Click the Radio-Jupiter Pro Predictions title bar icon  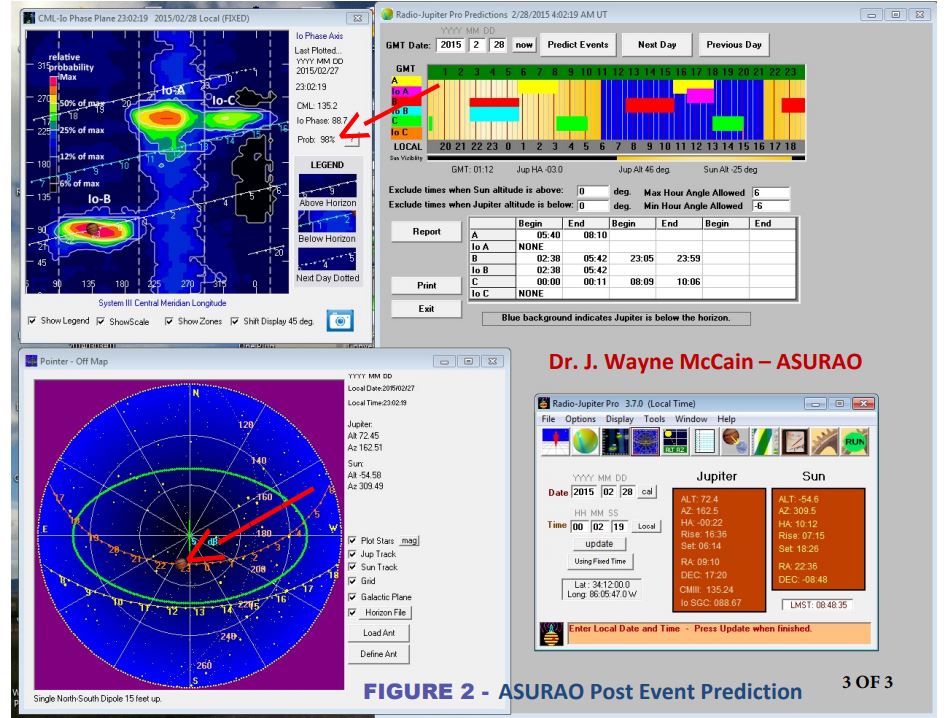click(x=387, y=14)
